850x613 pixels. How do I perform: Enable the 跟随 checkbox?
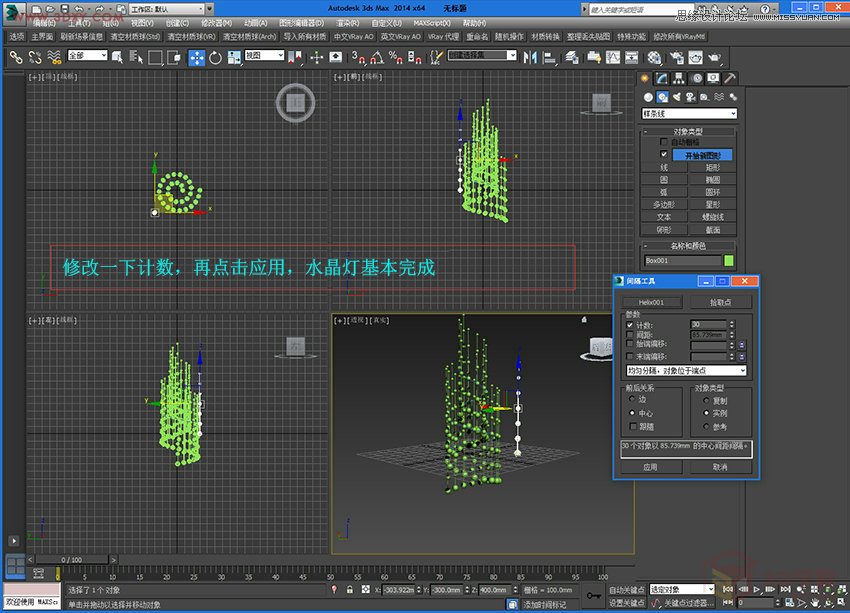(633, 427)
